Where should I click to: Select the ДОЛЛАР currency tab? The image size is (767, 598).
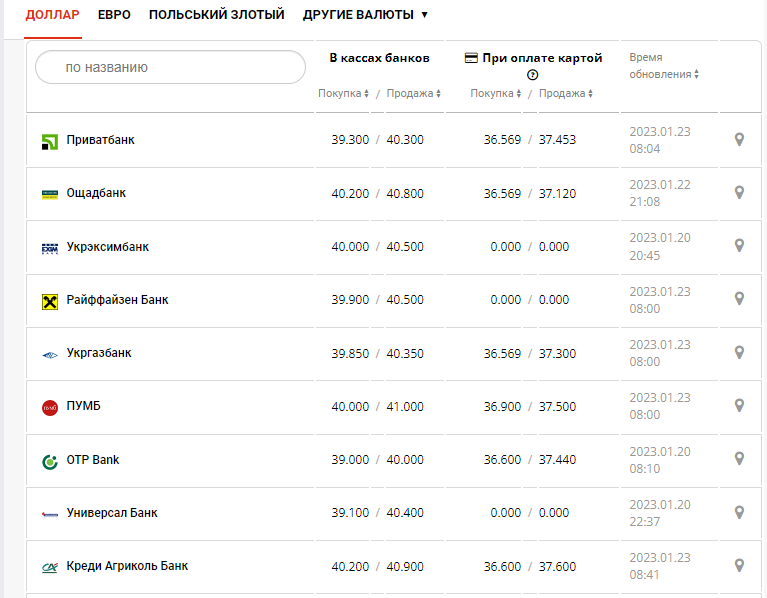(53, 15)
